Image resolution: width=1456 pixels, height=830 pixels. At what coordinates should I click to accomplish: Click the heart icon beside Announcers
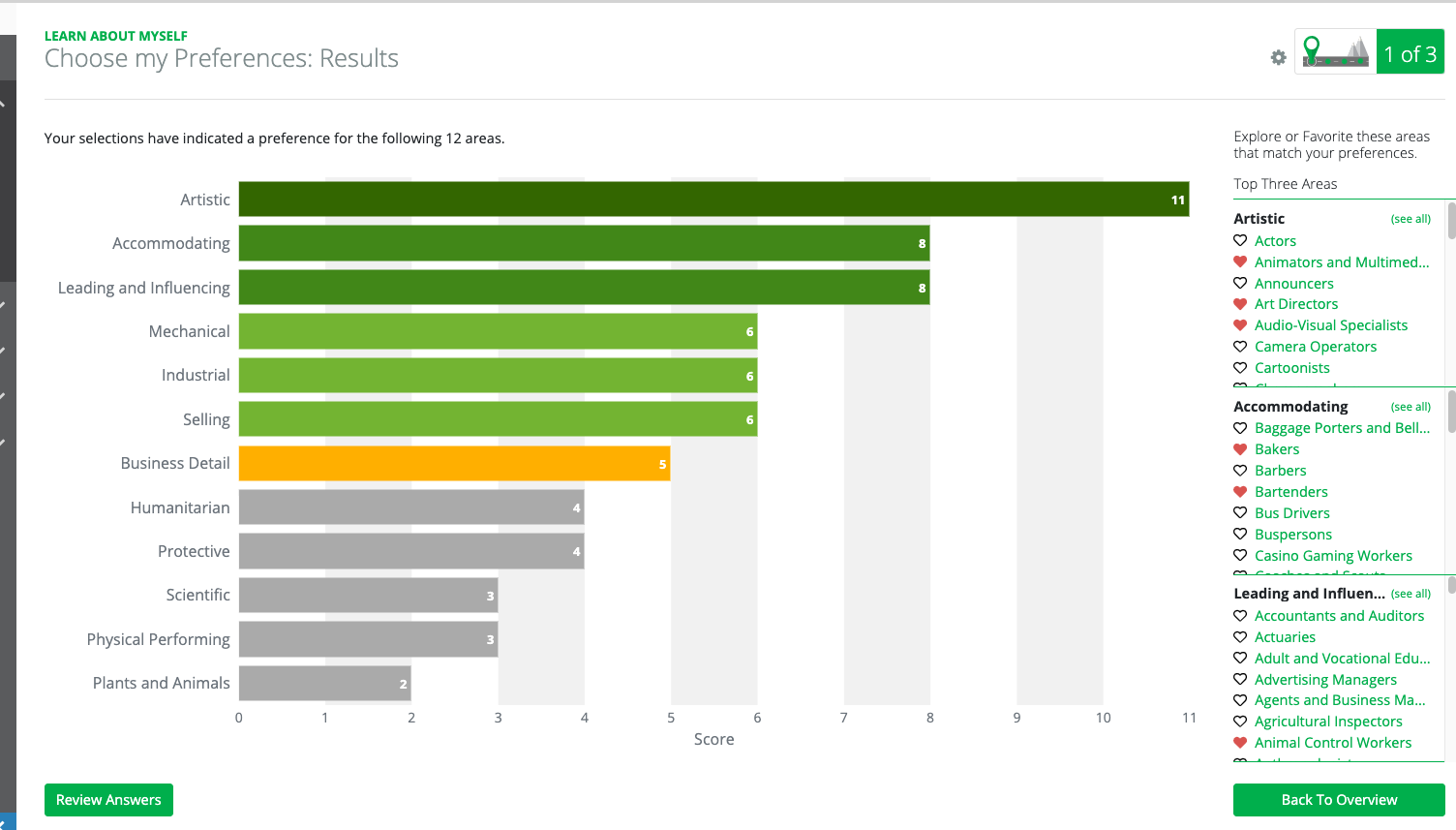tap(1241, 283)
